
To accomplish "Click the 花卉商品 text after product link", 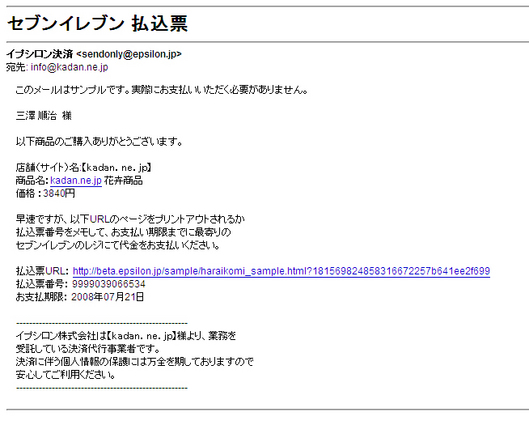I will point(123,180).
